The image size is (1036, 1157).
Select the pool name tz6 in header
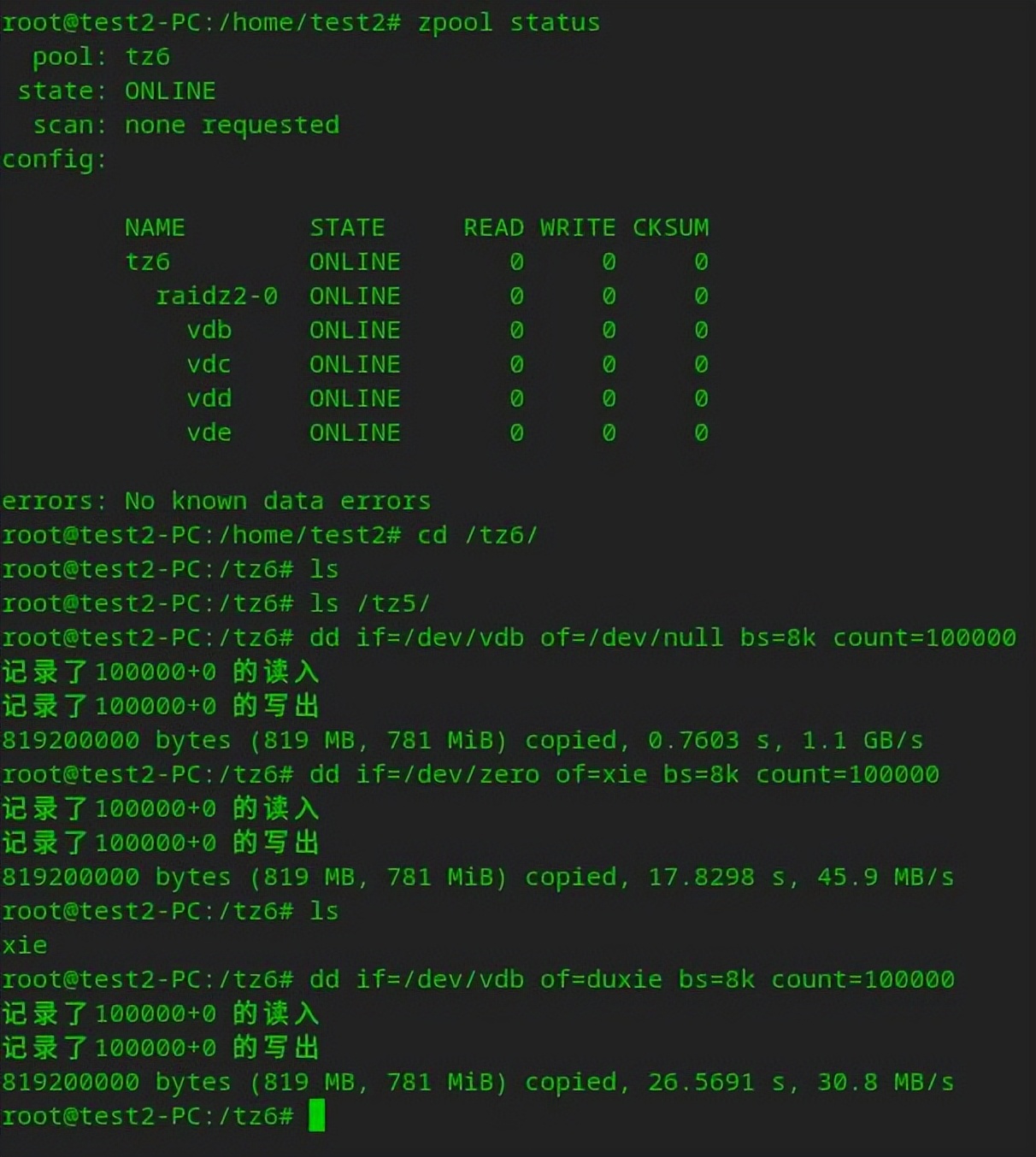click(148, 56)
